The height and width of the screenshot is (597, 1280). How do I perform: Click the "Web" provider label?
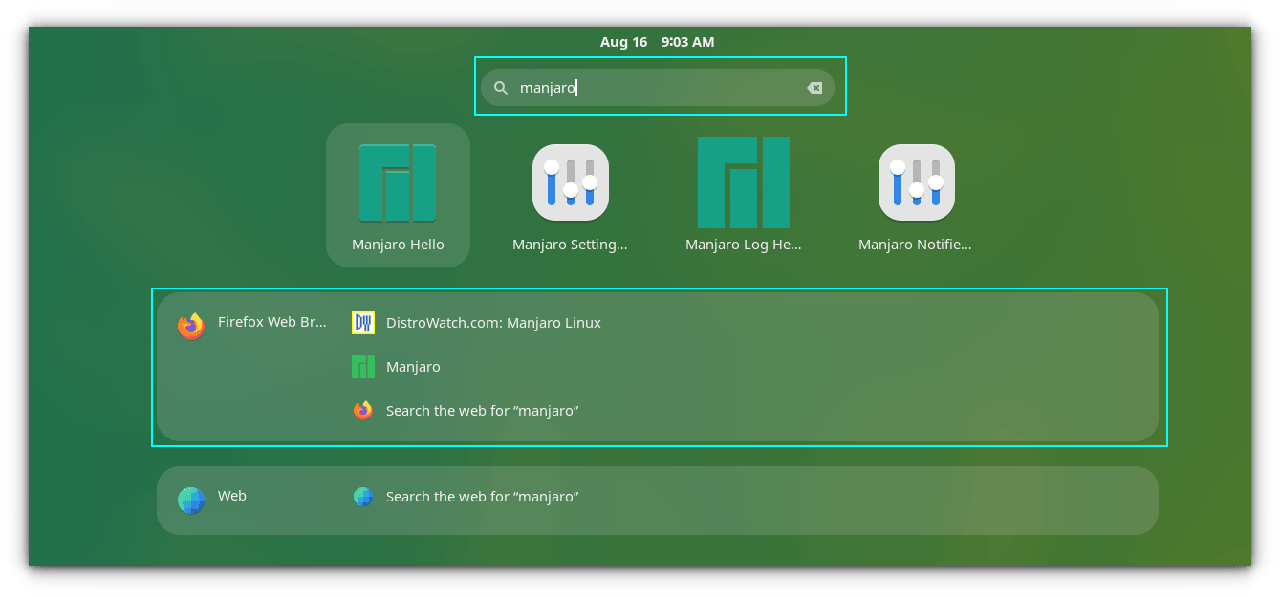click(x=232, y=496)
